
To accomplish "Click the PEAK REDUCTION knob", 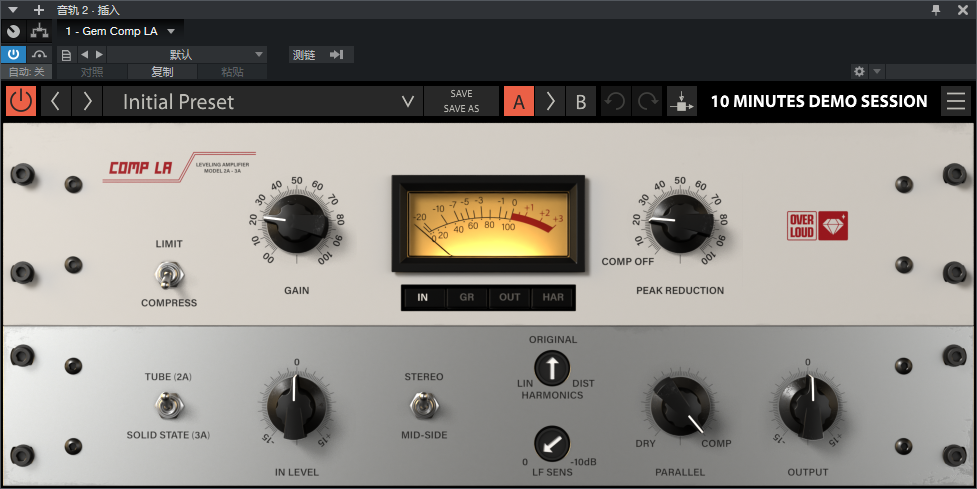I will click(680, 222).
